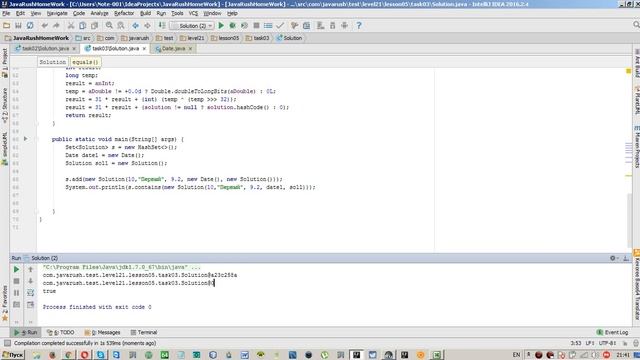640x360 pixels.
Task: Open the Ant Build side panel
Action: pyautogui.click(x=636, y=64)
